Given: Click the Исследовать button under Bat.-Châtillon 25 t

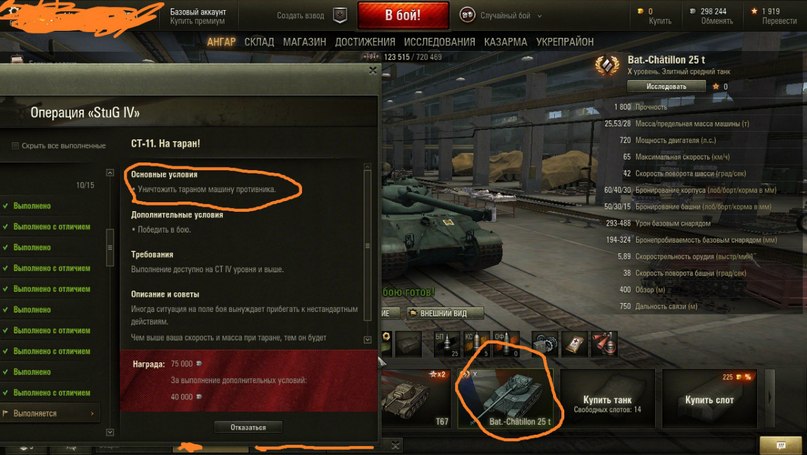Looking at the screenshot, I should (x=666, y=86).
